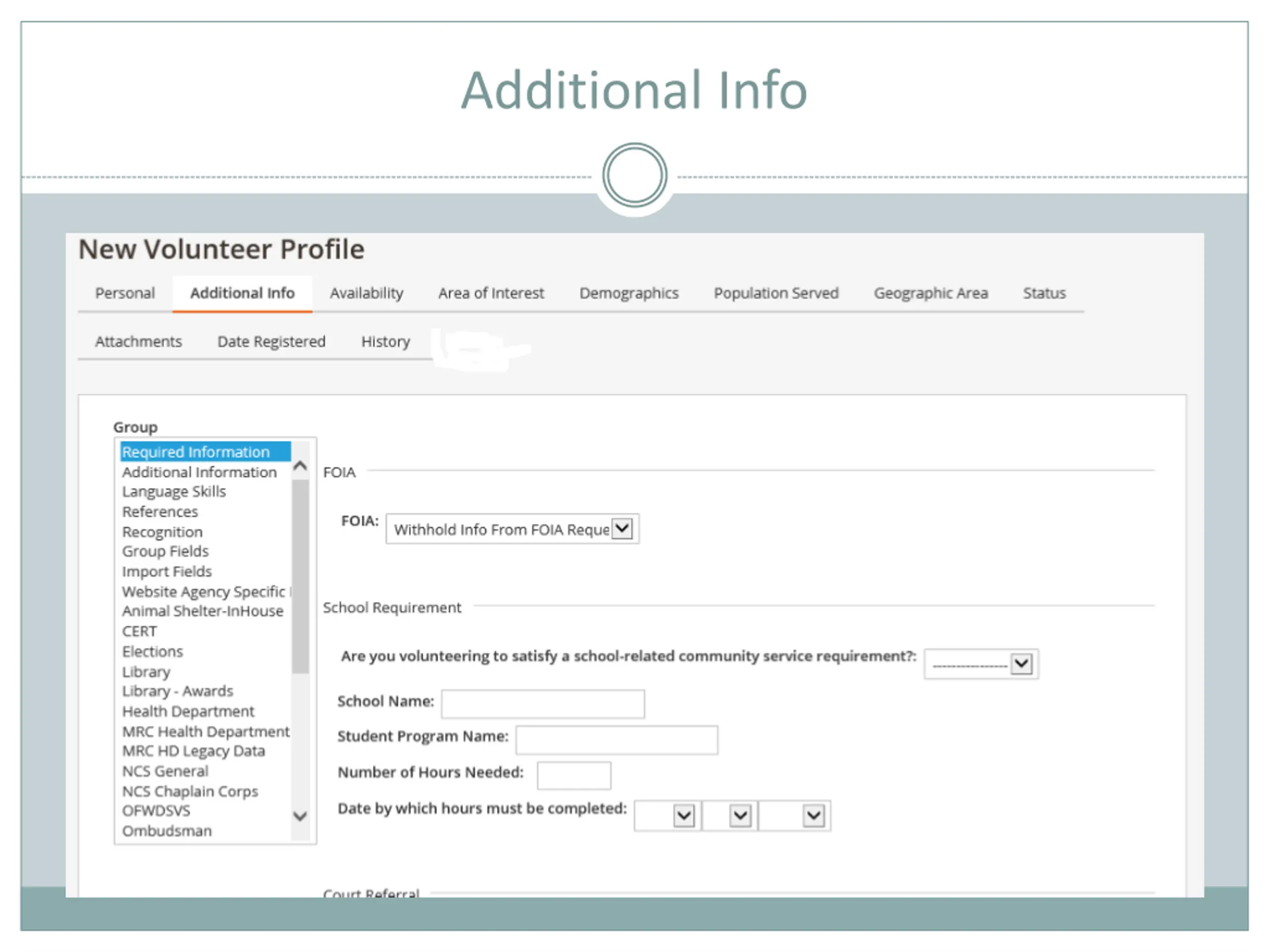Click the School Name text field

point(542,704)
